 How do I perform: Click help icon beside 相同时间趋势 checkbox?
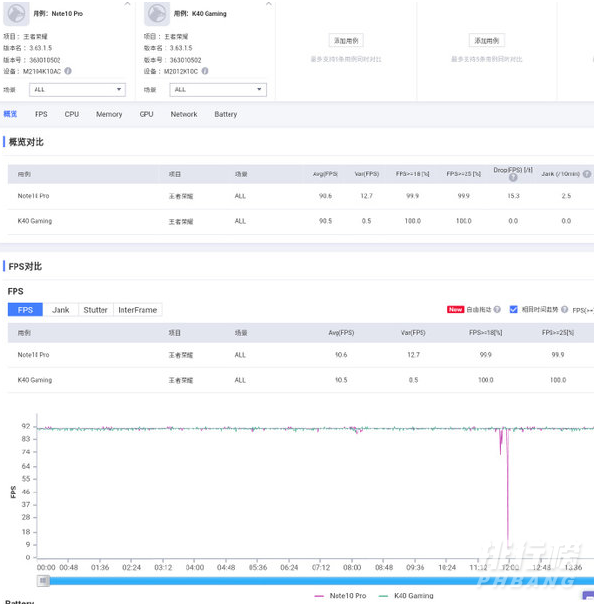(564, 309)
